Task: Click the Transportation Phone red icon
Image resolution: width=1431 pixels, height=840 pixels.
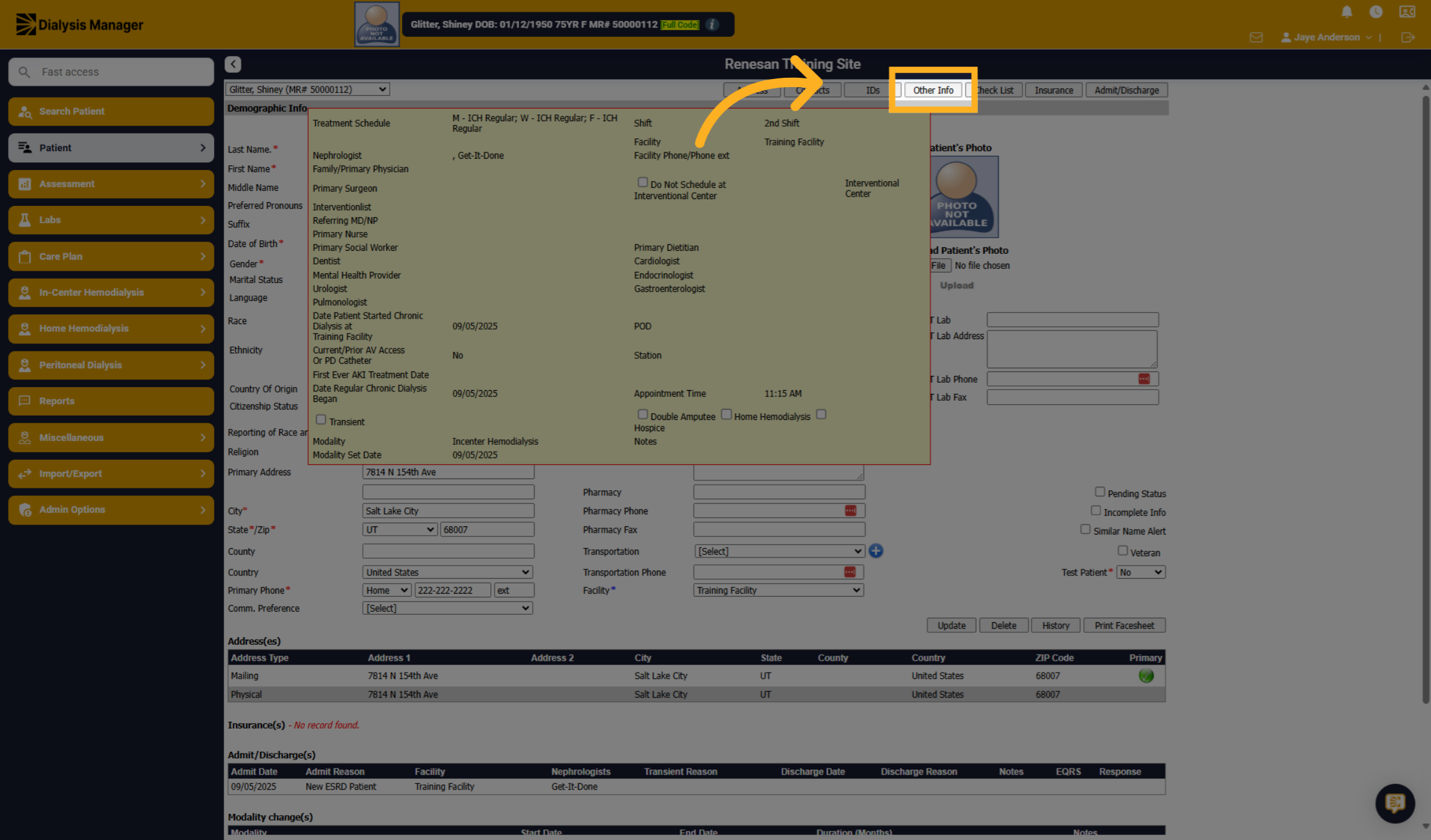Action: [x=850, y=572]
